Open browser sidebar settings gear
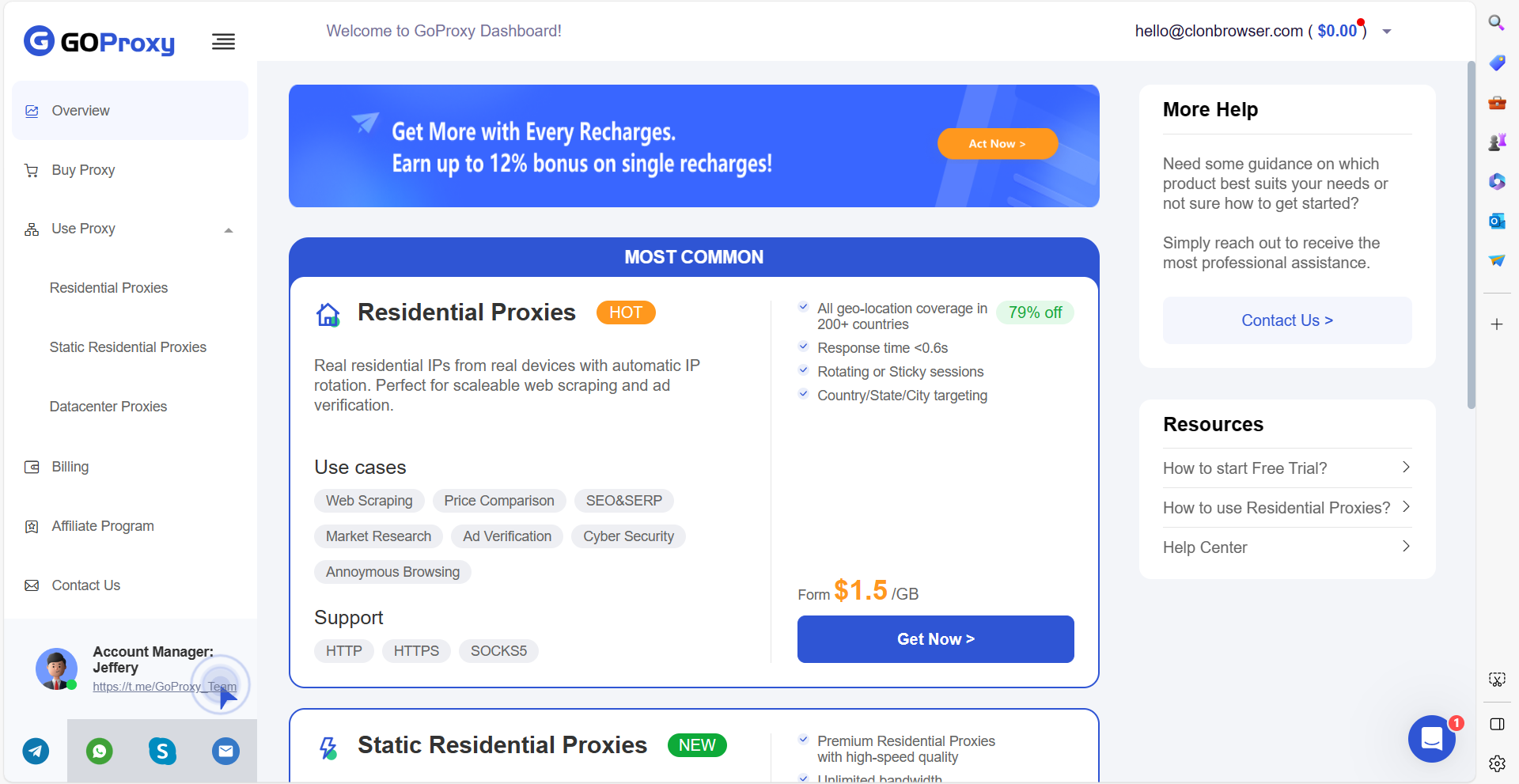 (1497, 763)
